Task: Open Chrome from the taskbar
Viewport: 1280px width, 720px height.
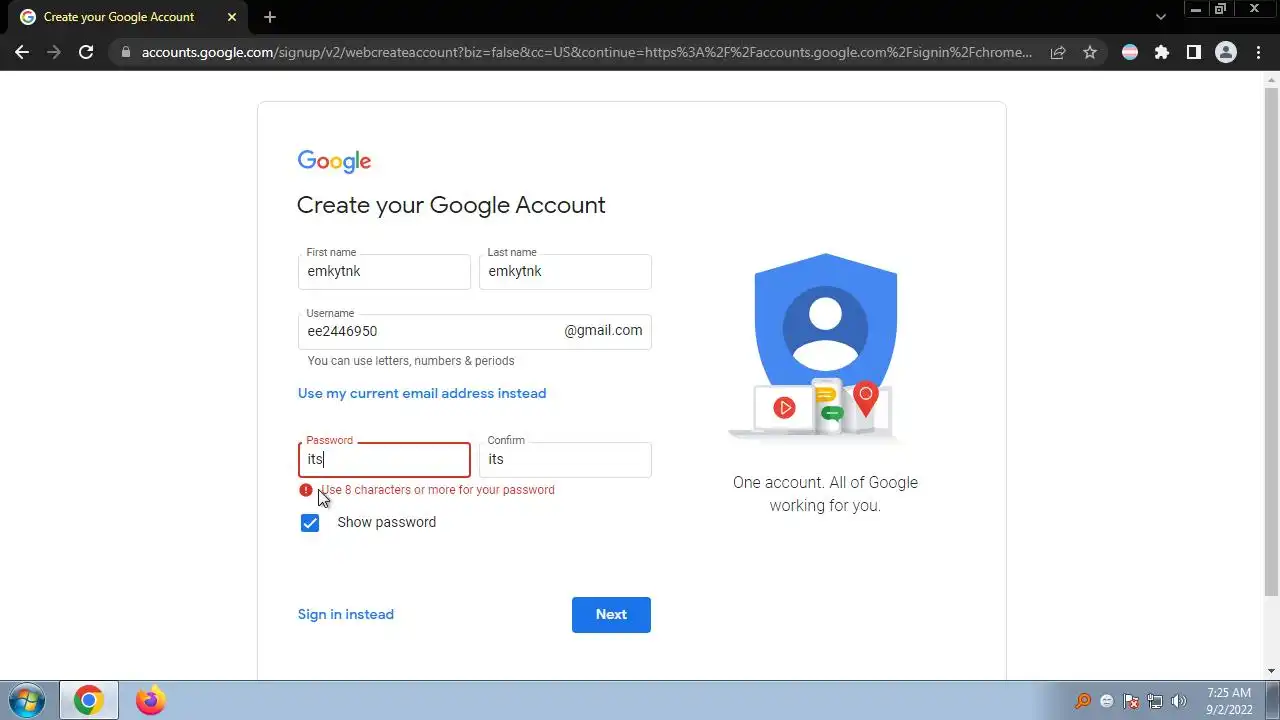Action: pos(88,700)
